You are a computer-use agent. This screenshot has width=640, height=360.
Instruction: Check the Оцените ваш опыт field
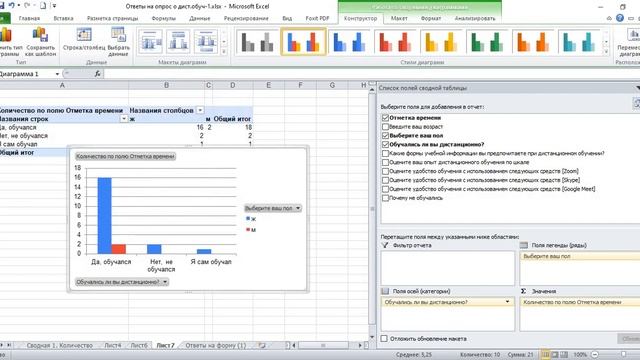point(385,162)
